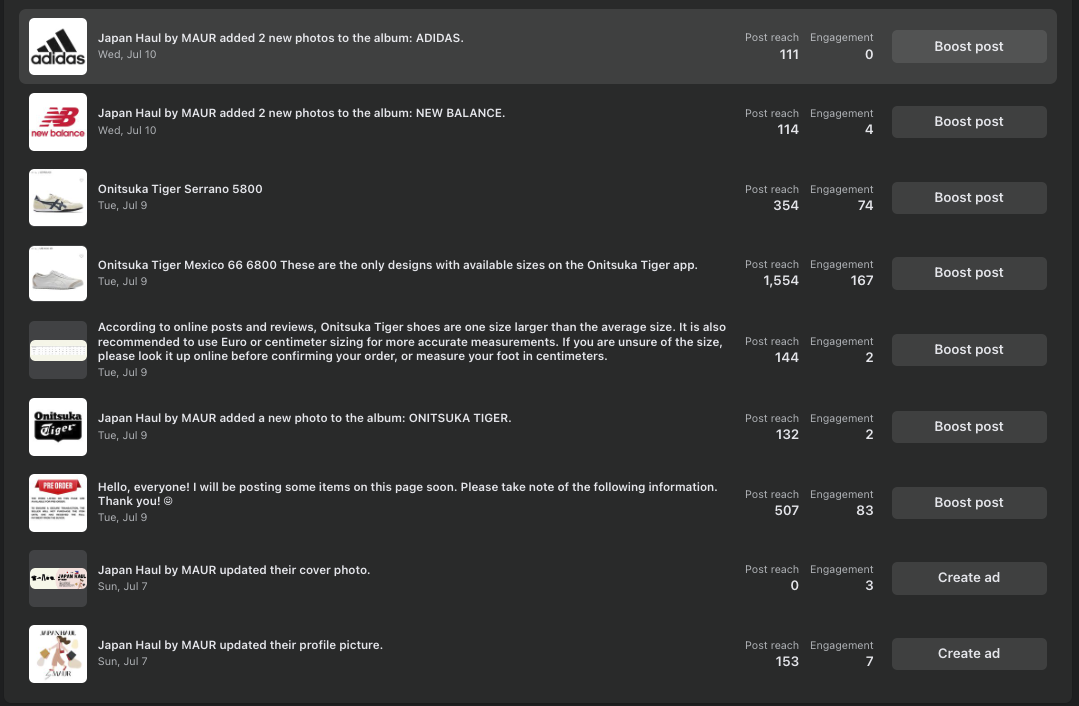
Task: Click the Onitsuka Tiger logo thumbnail
Action: [58, 427]
